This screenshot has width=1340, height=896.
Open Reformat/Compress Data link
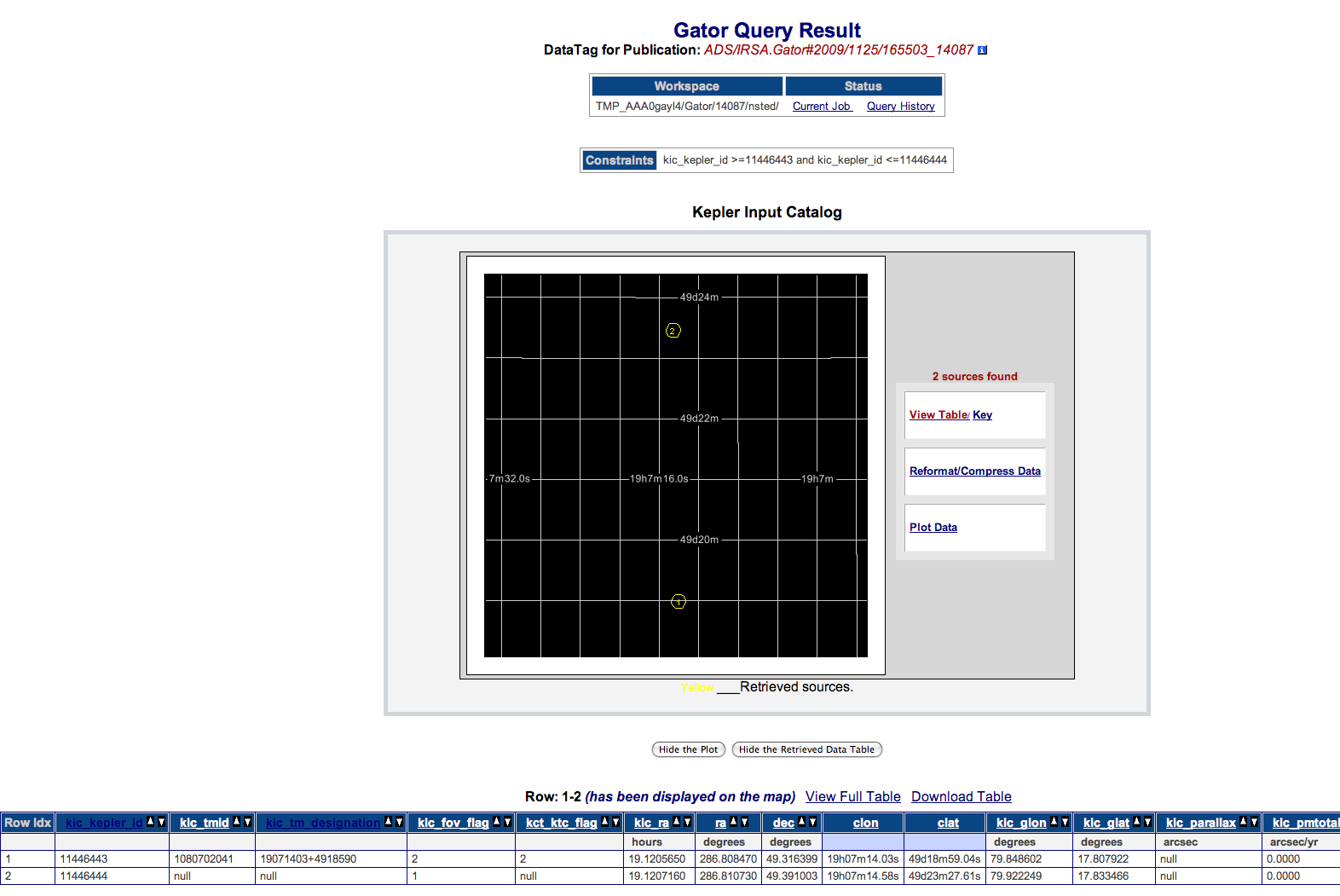pyautogui.click(x=975, y=471)
